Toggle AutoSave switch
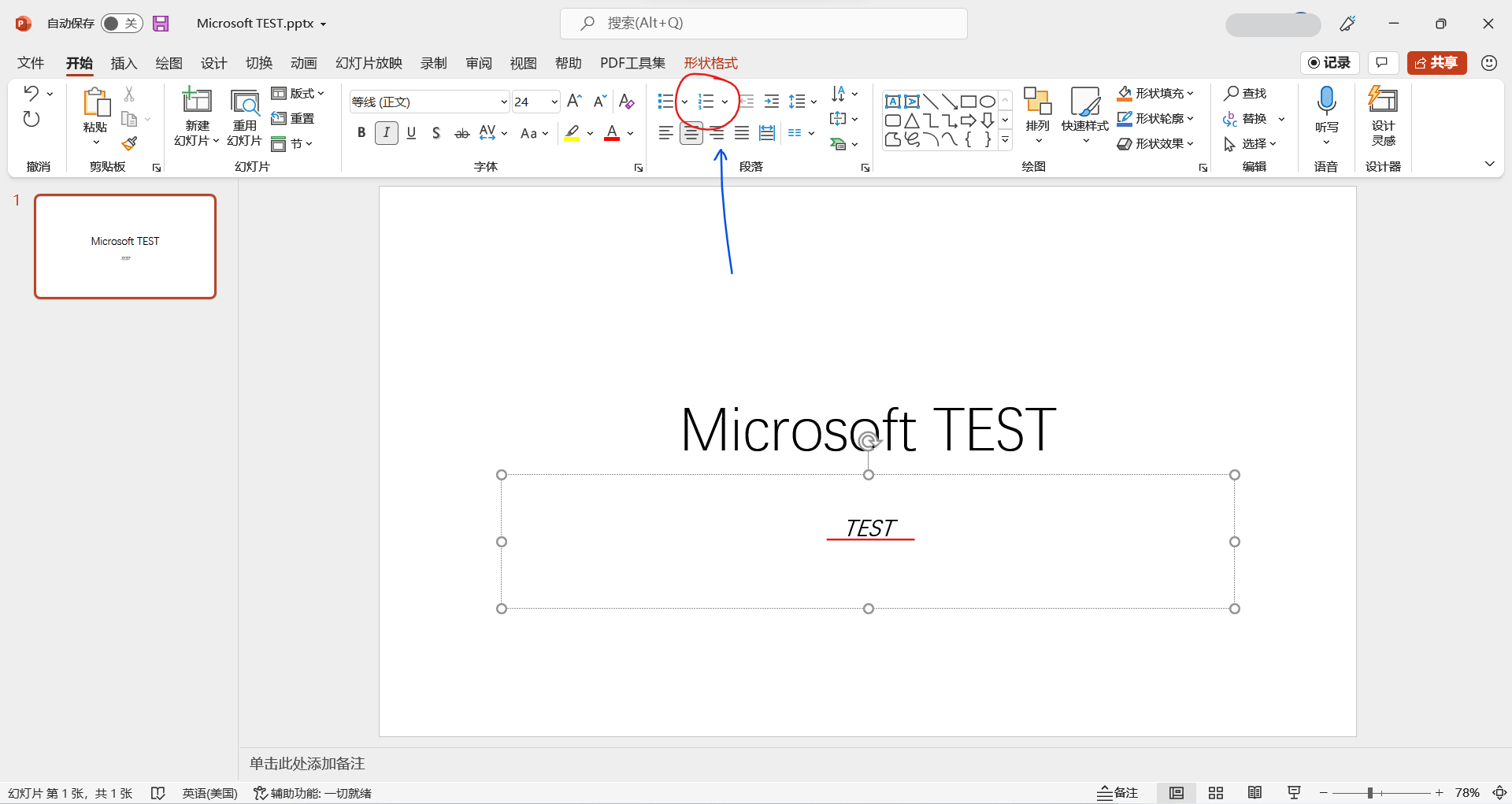The width and height of the screenshot is (1512, 804). (121, 24)
